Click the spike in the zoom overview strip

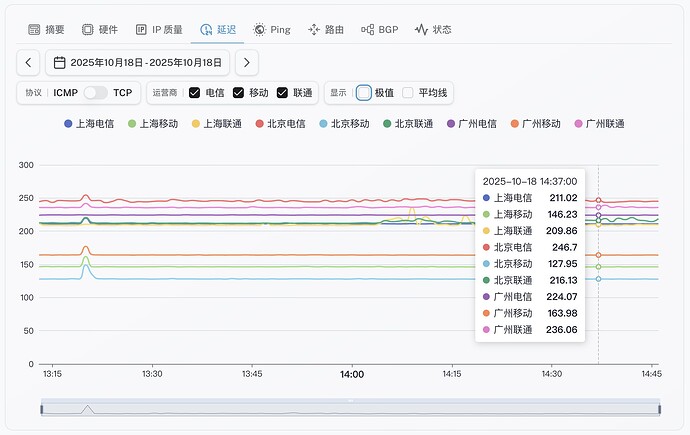click(88, 409)
